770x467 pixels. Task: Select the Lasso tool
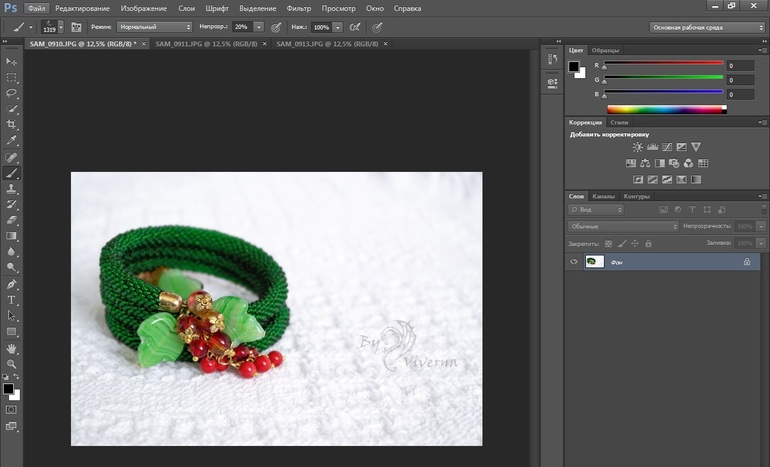click(12, 93)
